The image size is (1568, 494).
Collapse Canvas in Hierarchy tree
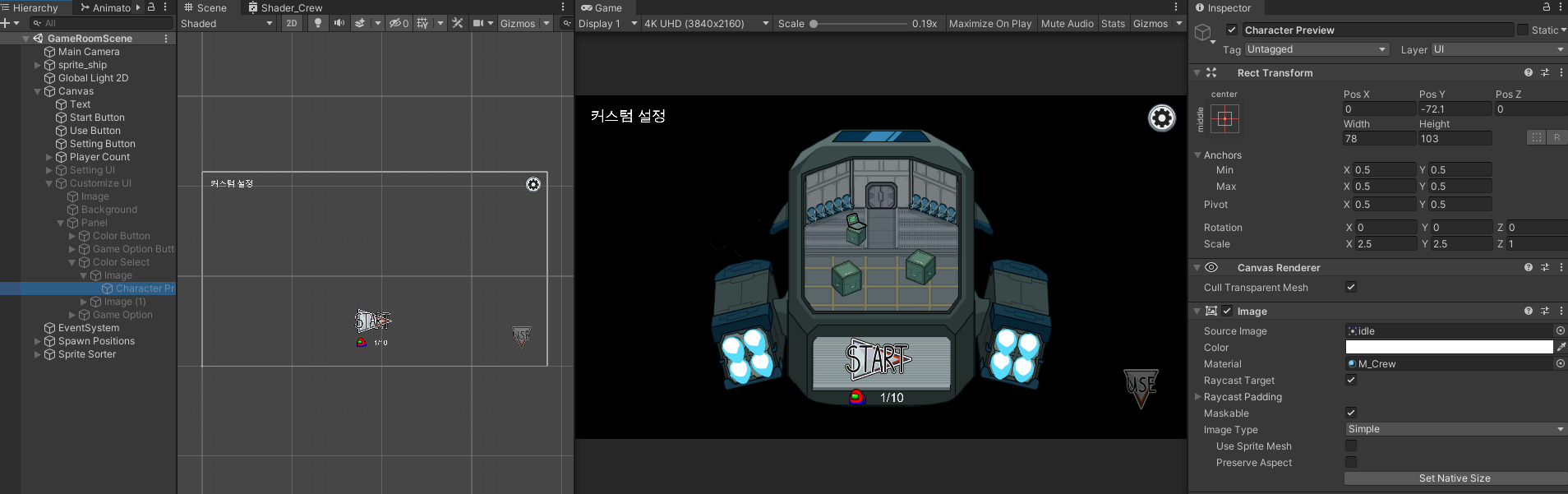pos(38,91)
